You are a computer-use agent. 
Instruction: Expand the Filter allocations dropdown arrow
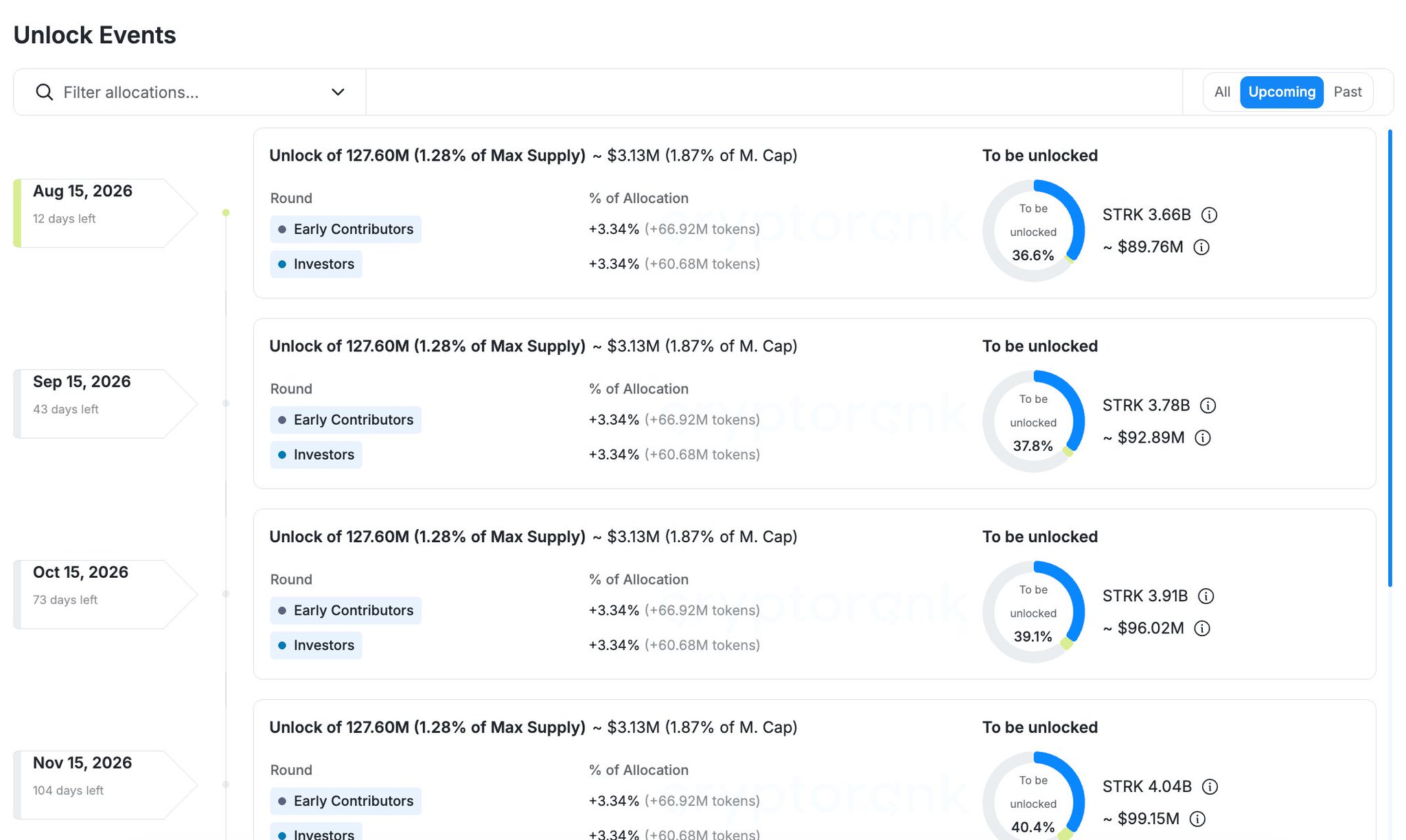pyautogui.click(x=338, y=92)
